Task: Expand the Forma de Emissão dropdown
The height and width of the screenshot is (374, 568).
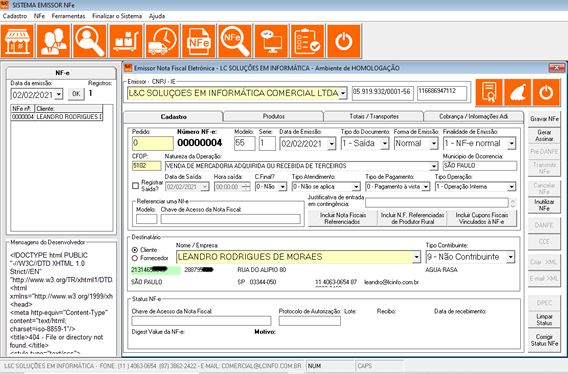Action: [434, 144]
